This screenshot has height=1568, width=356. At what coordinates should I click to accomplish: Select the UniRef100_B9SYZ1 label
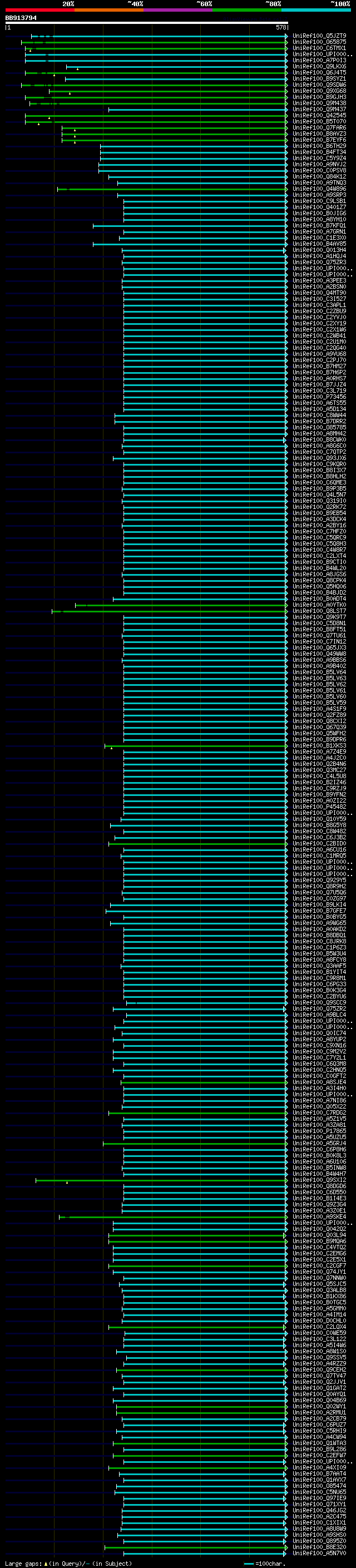319,78
